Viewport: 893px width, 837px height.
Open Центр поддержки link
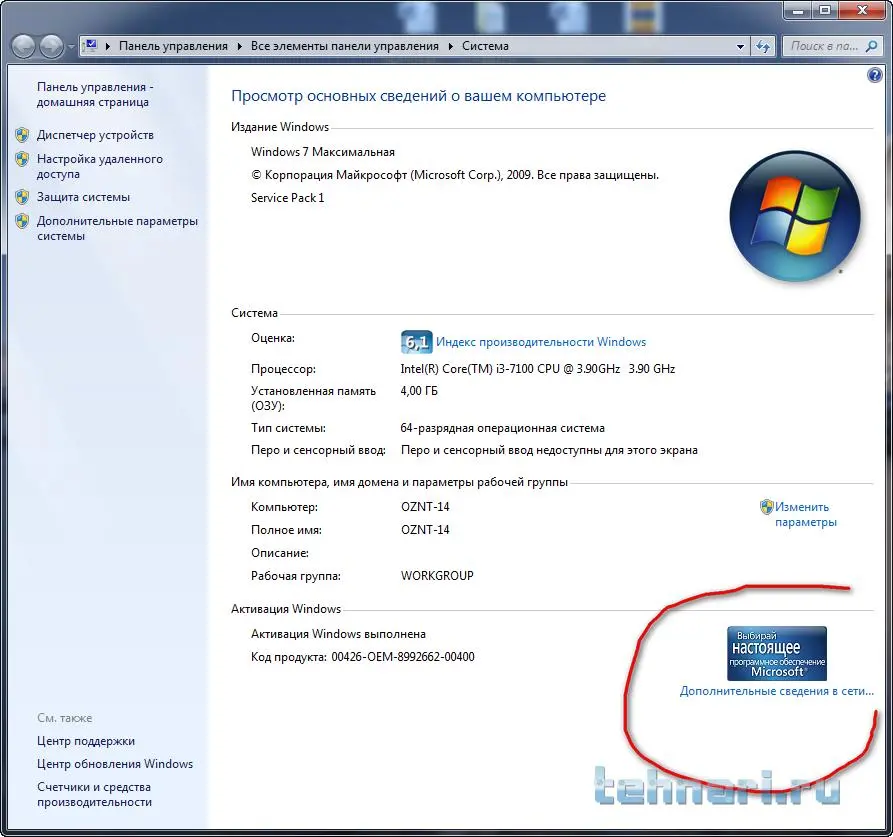tap(86, 741)
